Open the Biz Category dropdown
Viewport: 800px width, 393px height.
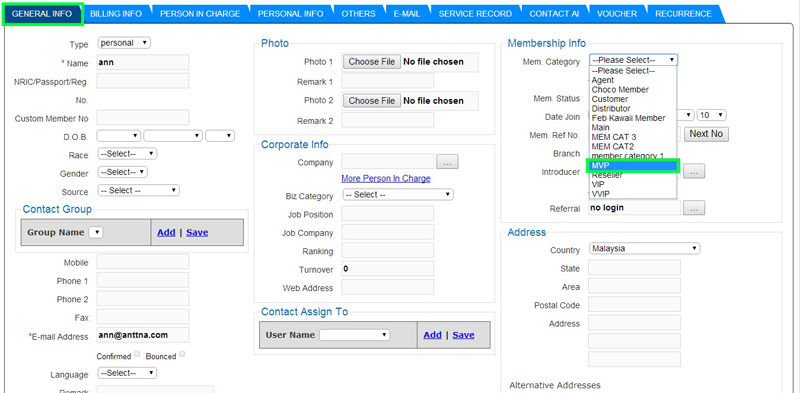click(x=398, y=194)
